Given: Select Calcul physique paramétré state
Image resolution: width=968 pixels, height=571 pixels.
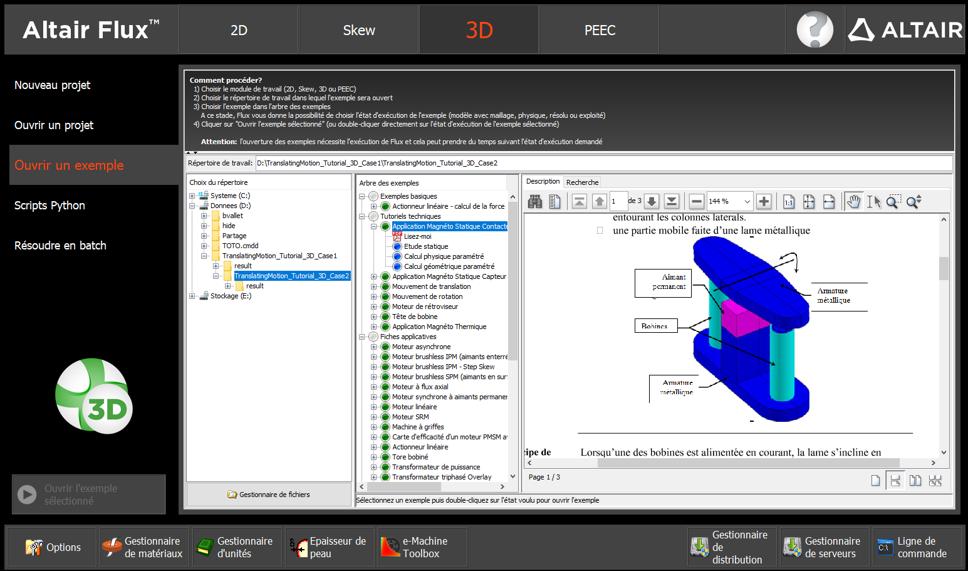Looking at the screenshot, I should click(x=443, y=256).
